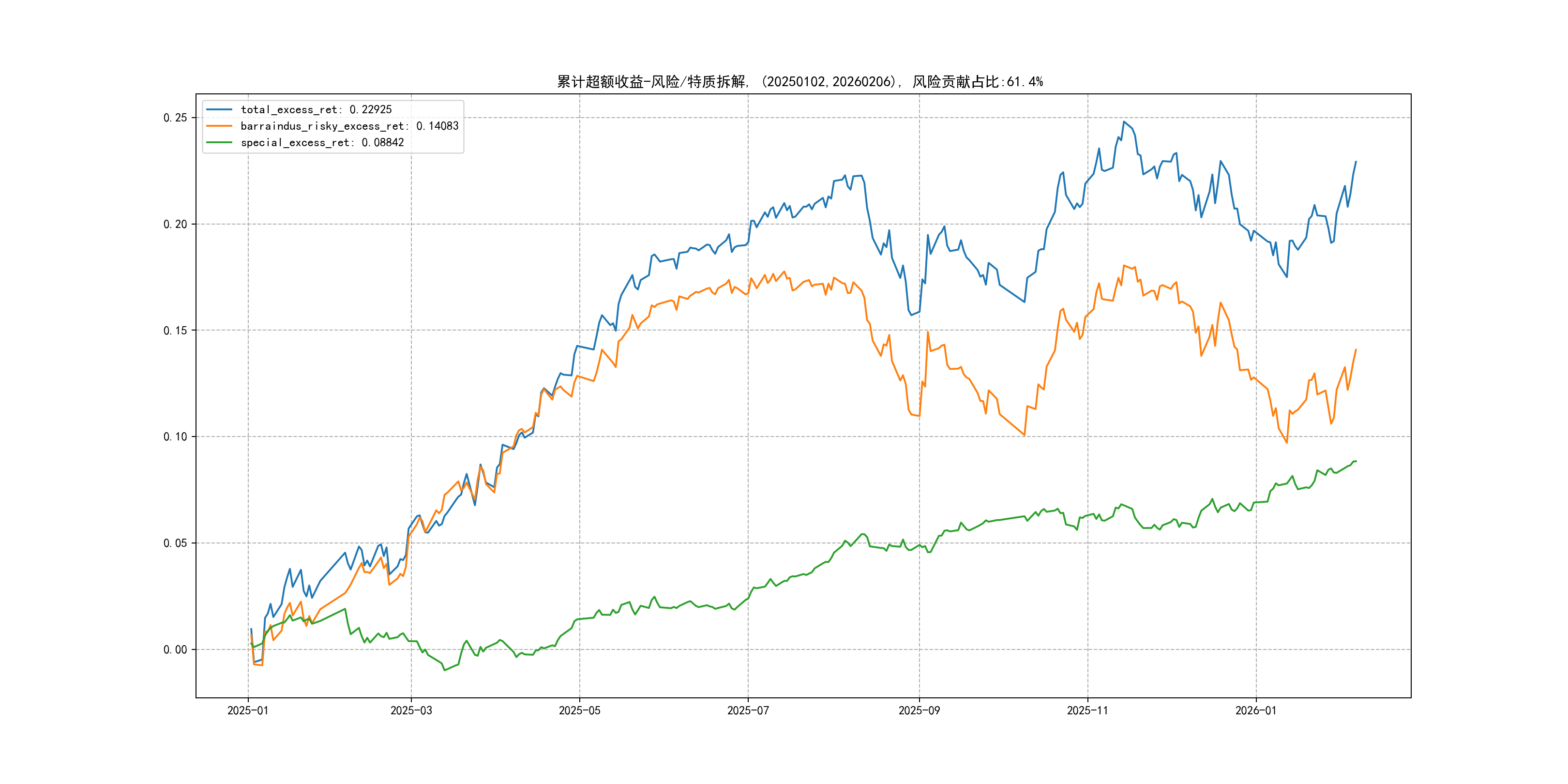Click the 2025-03 x-axis tick label
Viewport: 1568px width, 784px height.
[411, 711]
